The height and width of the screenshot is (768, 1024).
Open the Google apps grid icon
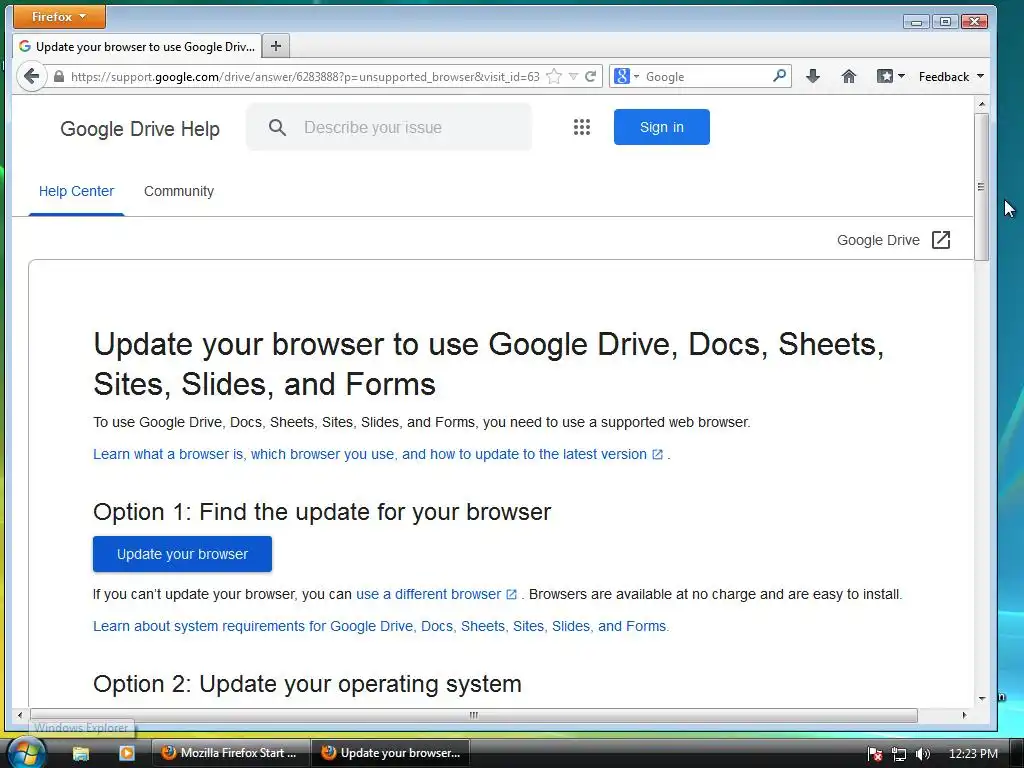pyautogui.click(x=582, y=127)
